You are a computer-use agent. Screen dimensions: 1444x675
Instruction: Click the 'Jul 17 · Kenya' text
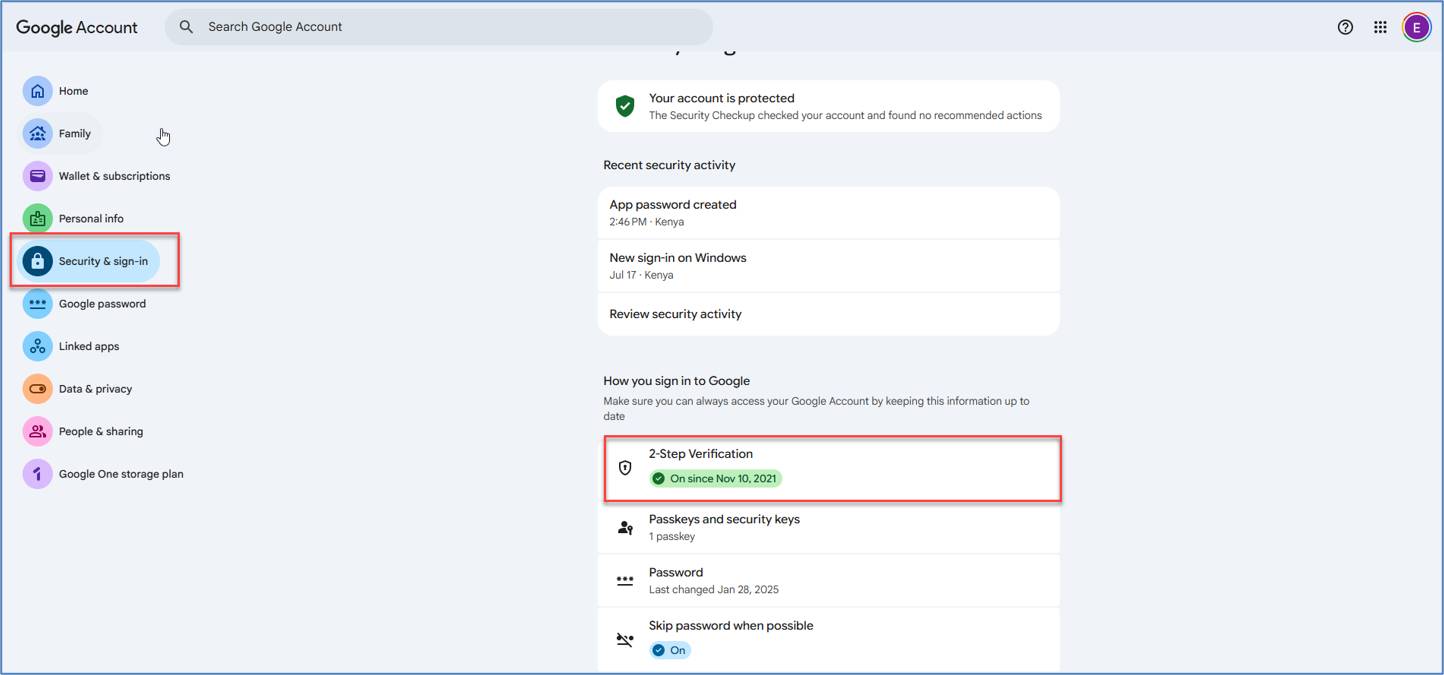[x=641, y=275]
